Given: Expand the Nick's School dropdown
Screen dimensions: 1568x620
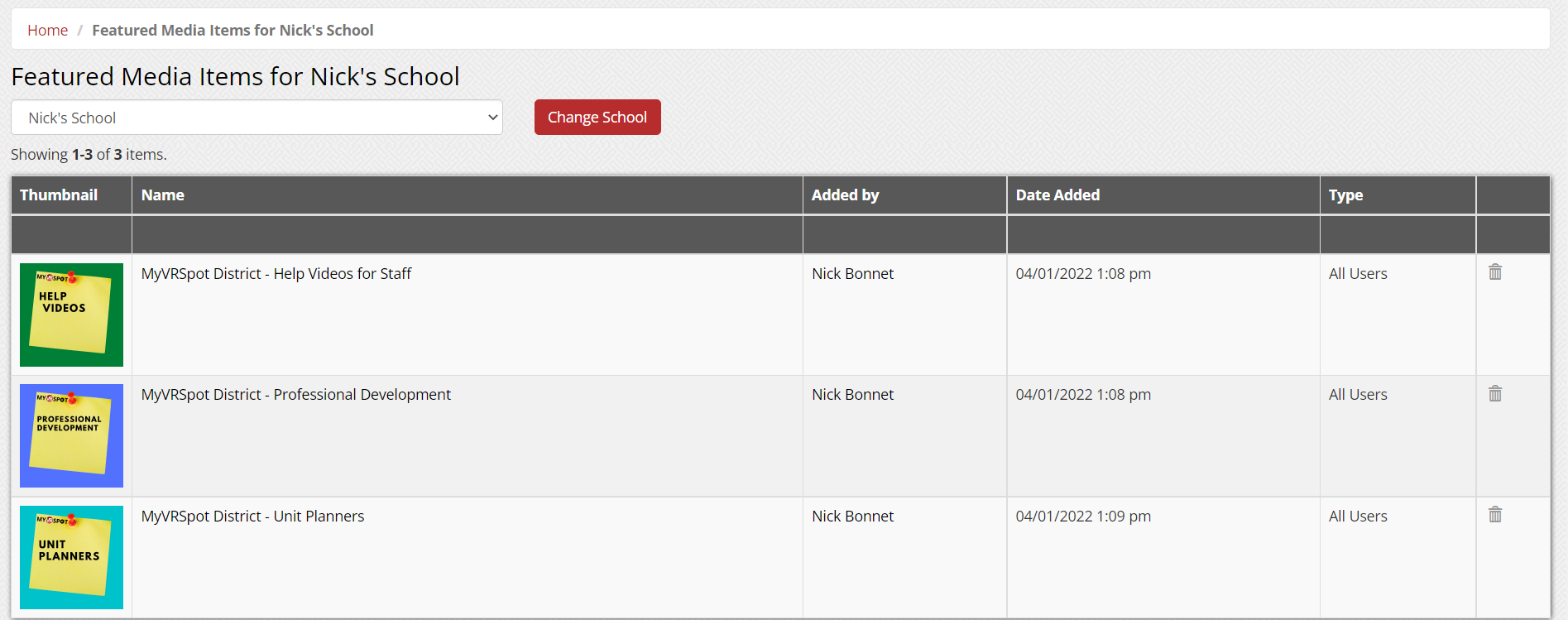Looking at the screenshot, I should [257, 118].
